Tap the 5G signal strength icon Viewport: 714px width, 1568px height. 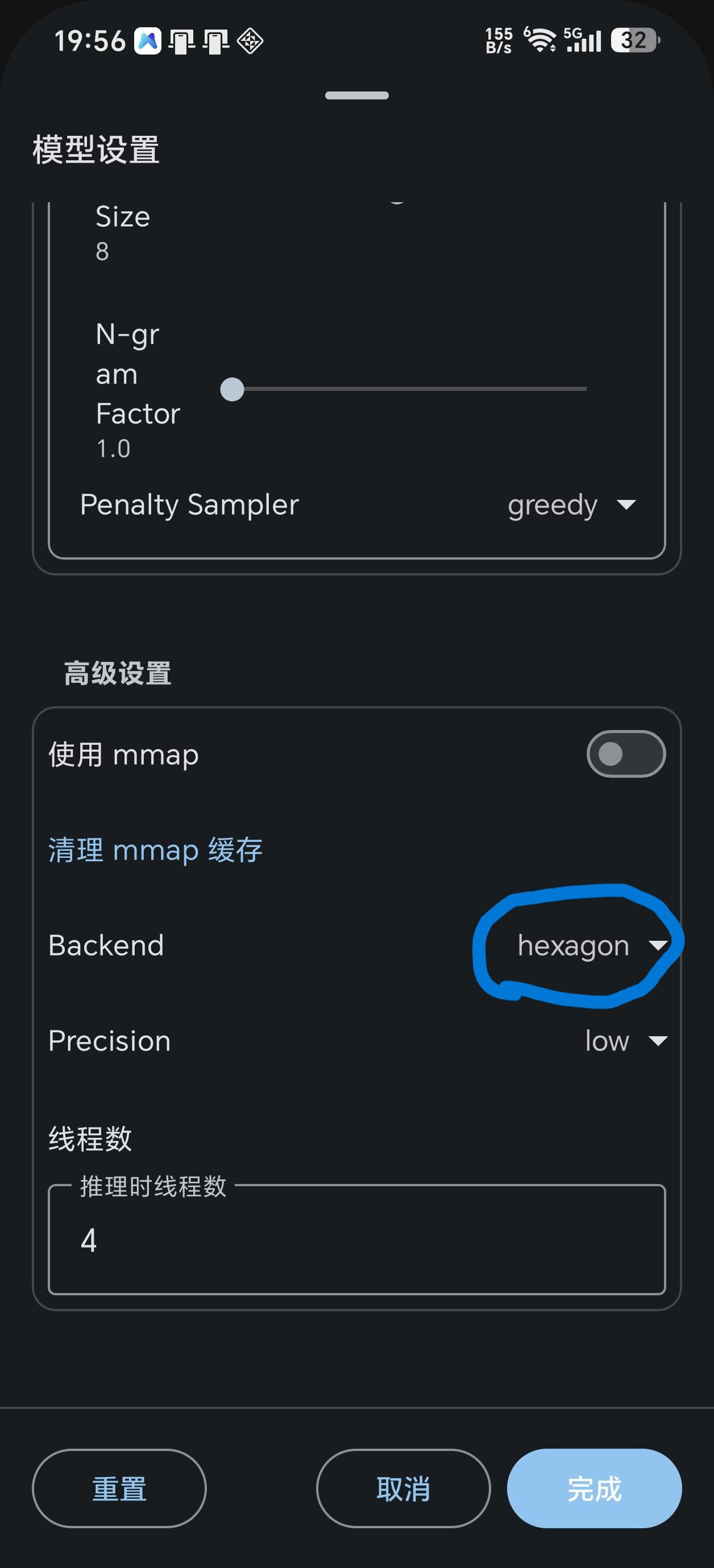click(583, 40)
